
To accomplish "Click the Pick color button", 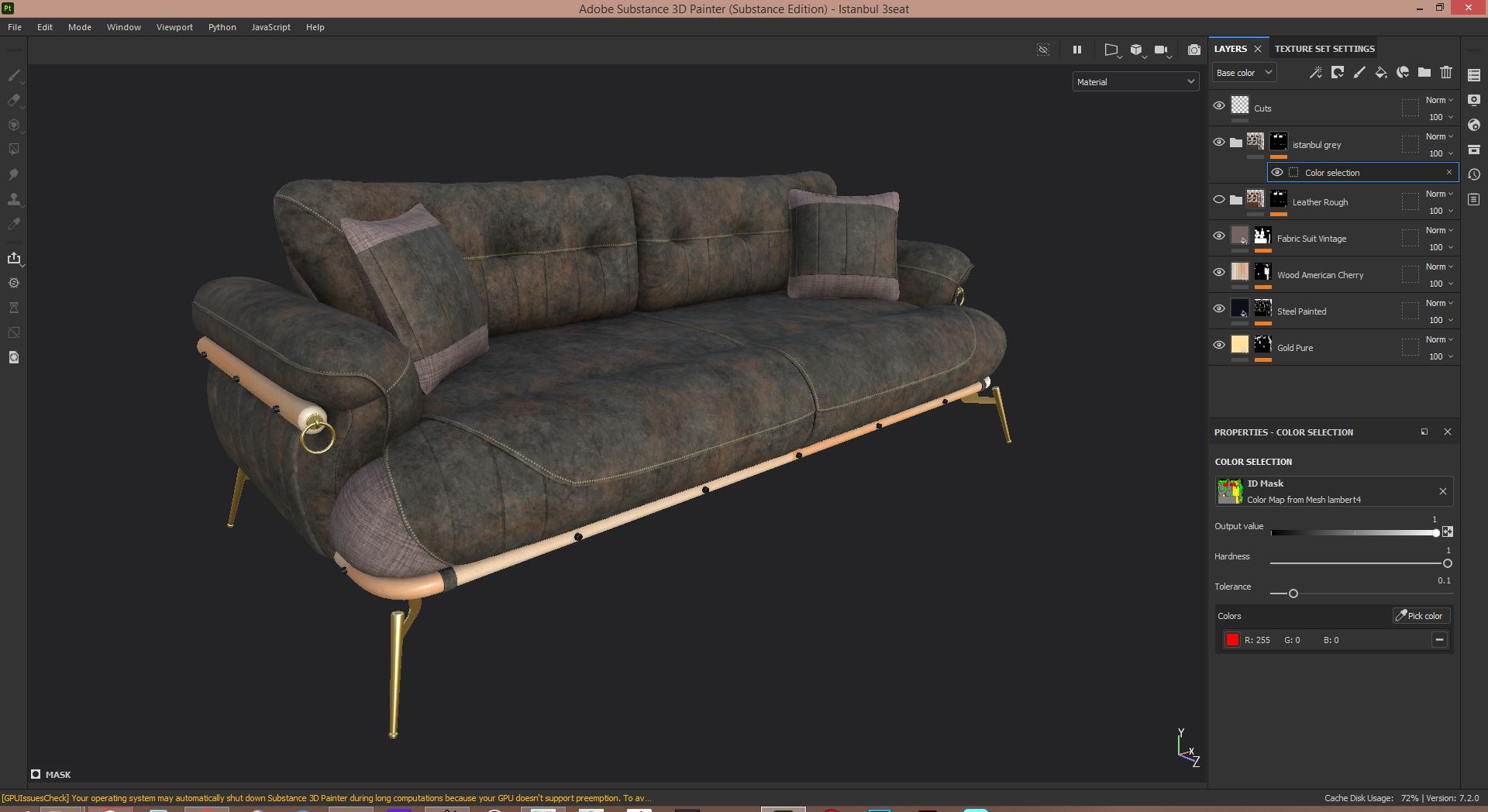I will [x=1420, y=615].
